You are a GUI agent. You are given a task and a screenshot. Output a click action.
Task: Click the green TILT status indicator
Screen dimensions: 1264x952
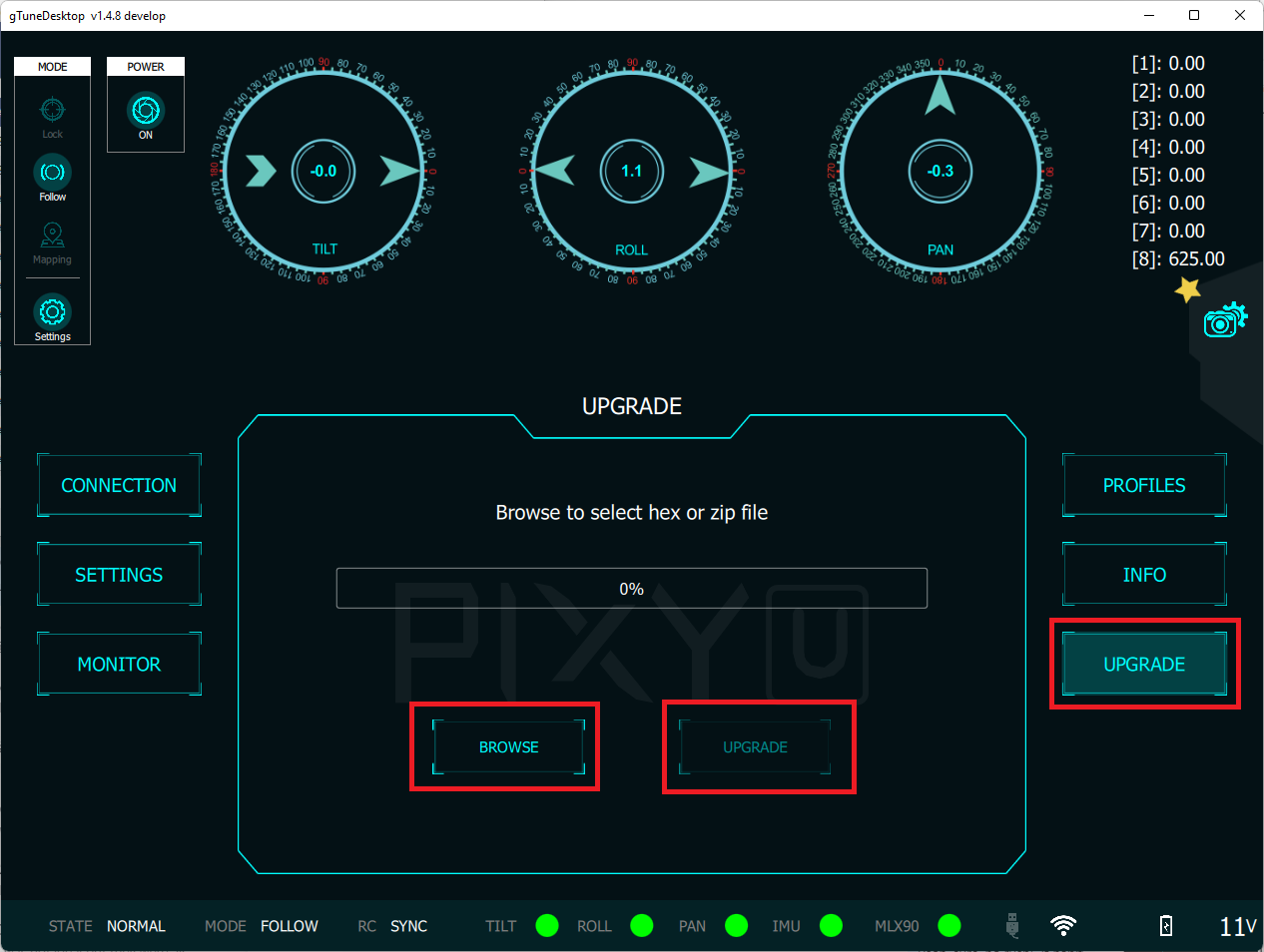click(x=547, y=926)
